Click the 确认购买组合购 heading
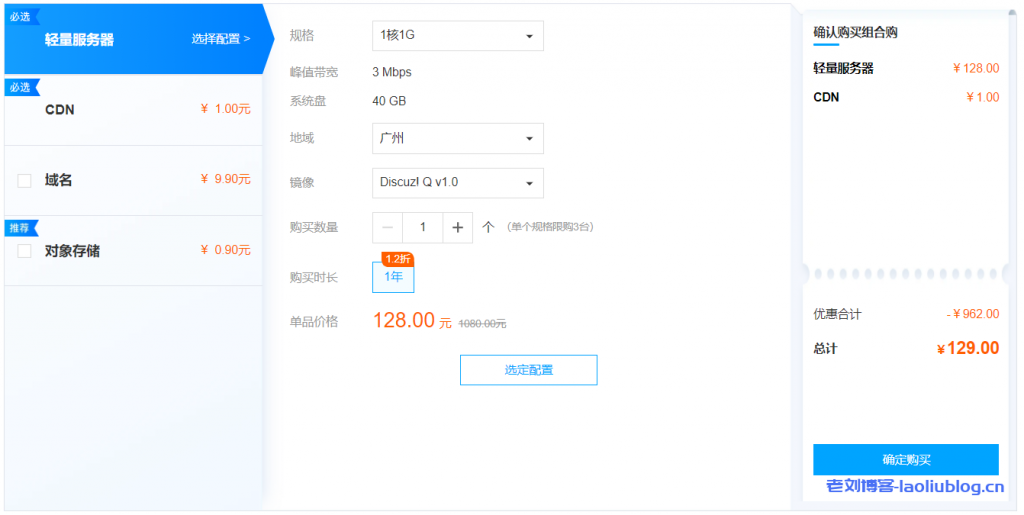The image size is (1024, 515). [855, 33]
